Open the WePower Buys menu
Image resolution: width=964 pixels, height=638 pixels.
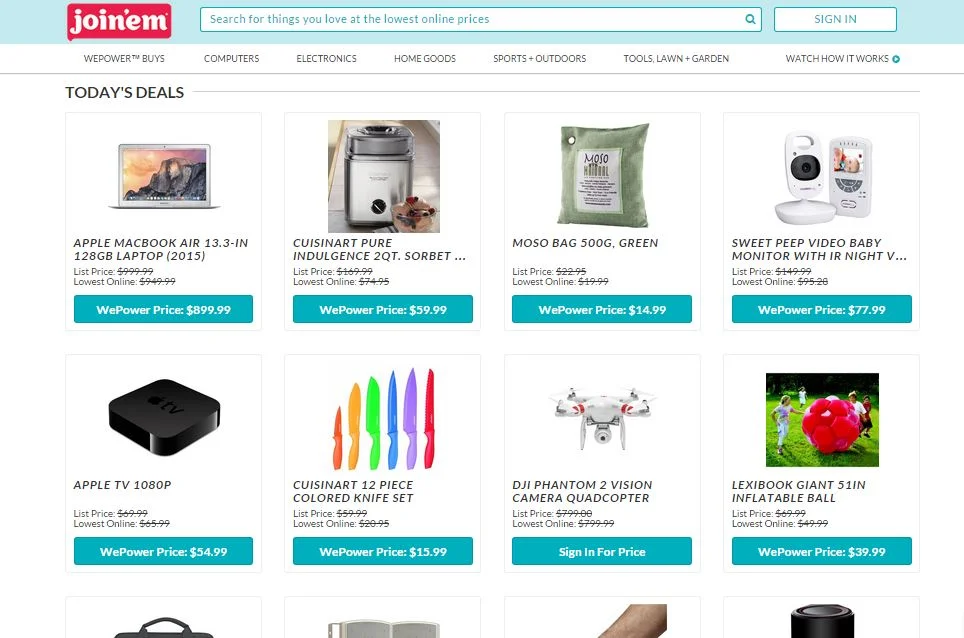124,58
